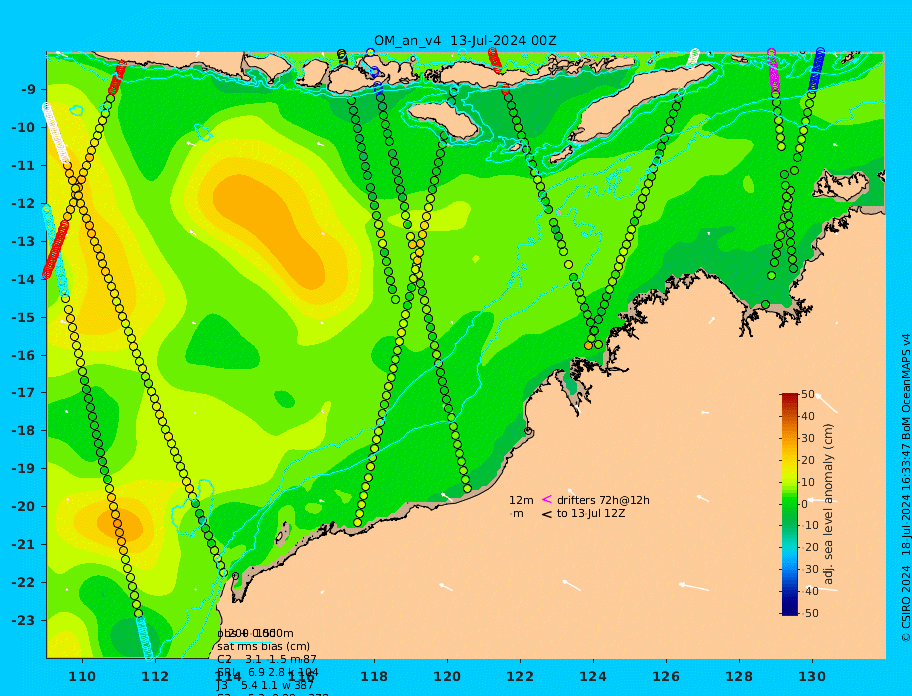Click latitude axis label '-21'
Screen dimensions: 912x696
pyautogui.click(x=23, y=545)
